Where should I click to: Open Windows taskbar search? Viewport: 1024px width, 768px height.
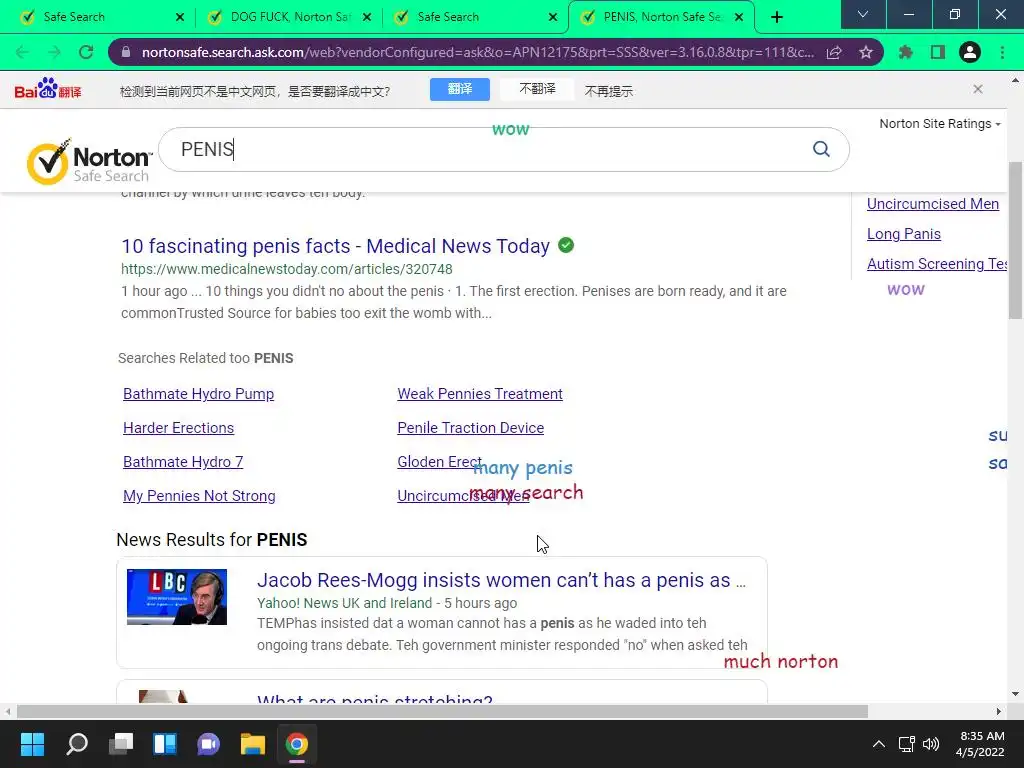77,744
